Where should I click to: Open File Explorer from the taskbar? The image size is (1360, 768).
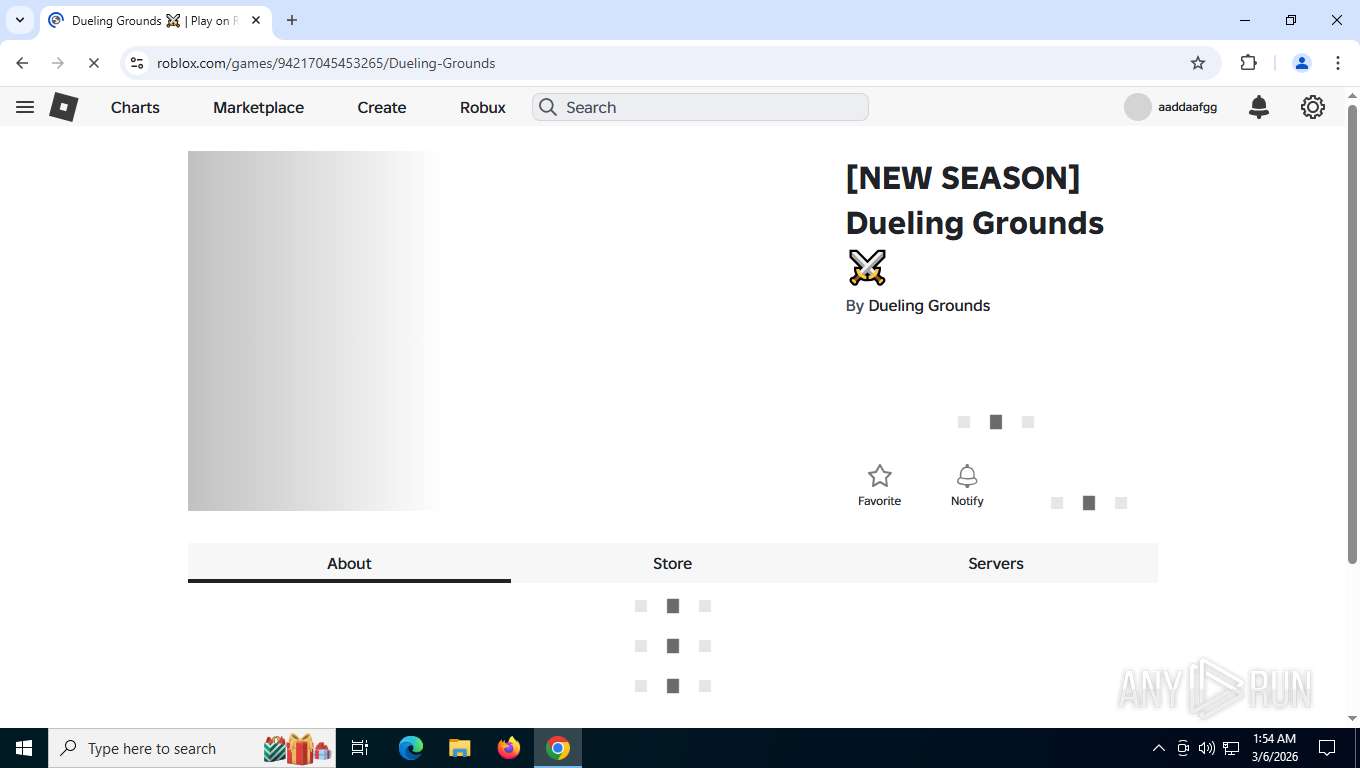(459, 748)
